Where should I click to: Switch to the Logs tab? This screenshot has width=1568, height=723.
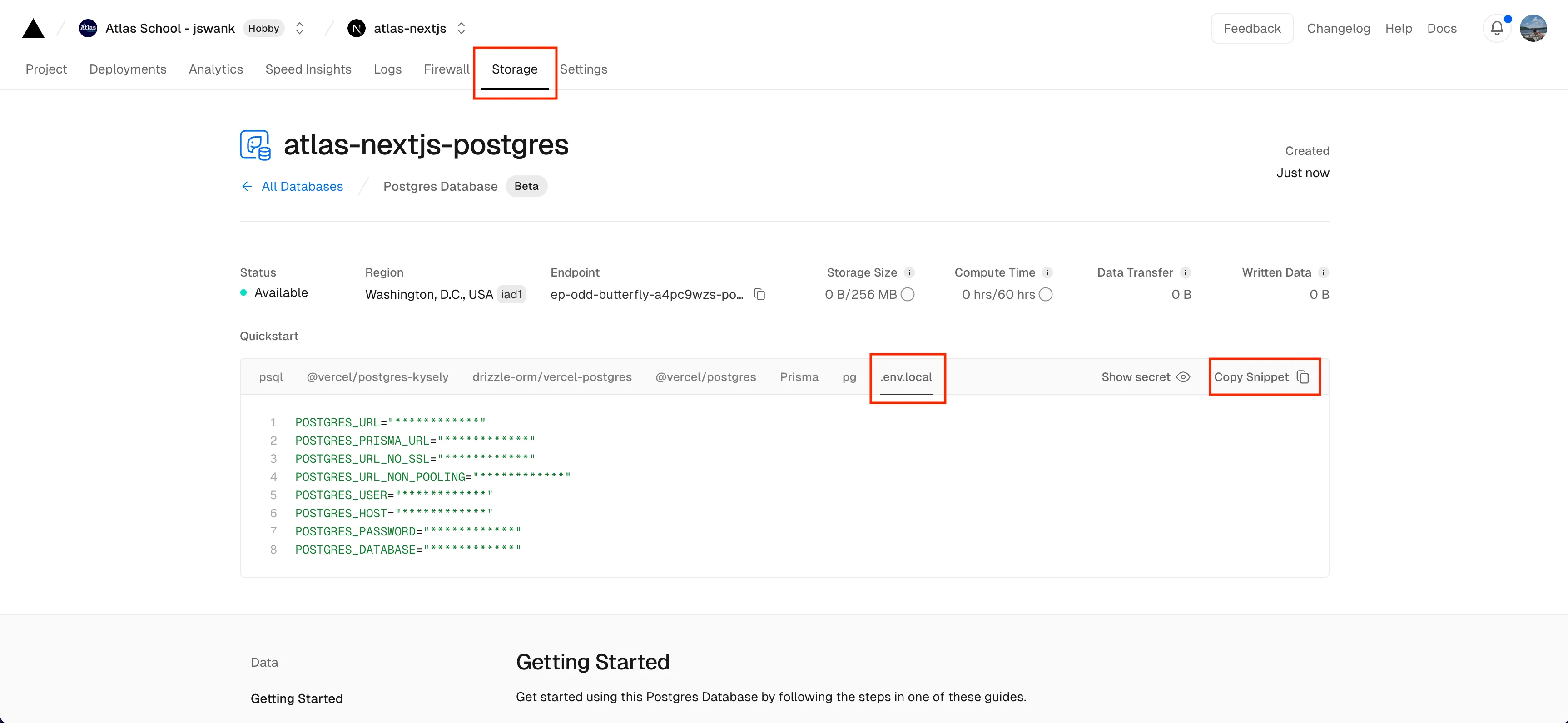click(388, 69)
